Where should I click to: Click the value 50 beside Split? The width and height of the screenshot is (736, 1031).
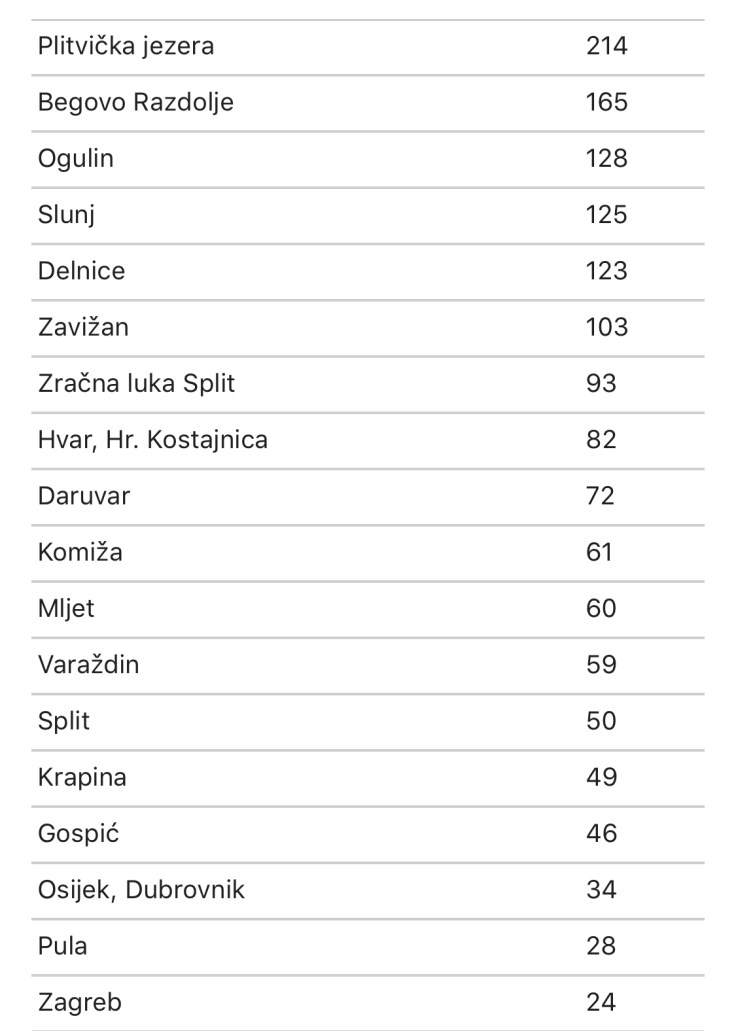[x=601, y=721]
